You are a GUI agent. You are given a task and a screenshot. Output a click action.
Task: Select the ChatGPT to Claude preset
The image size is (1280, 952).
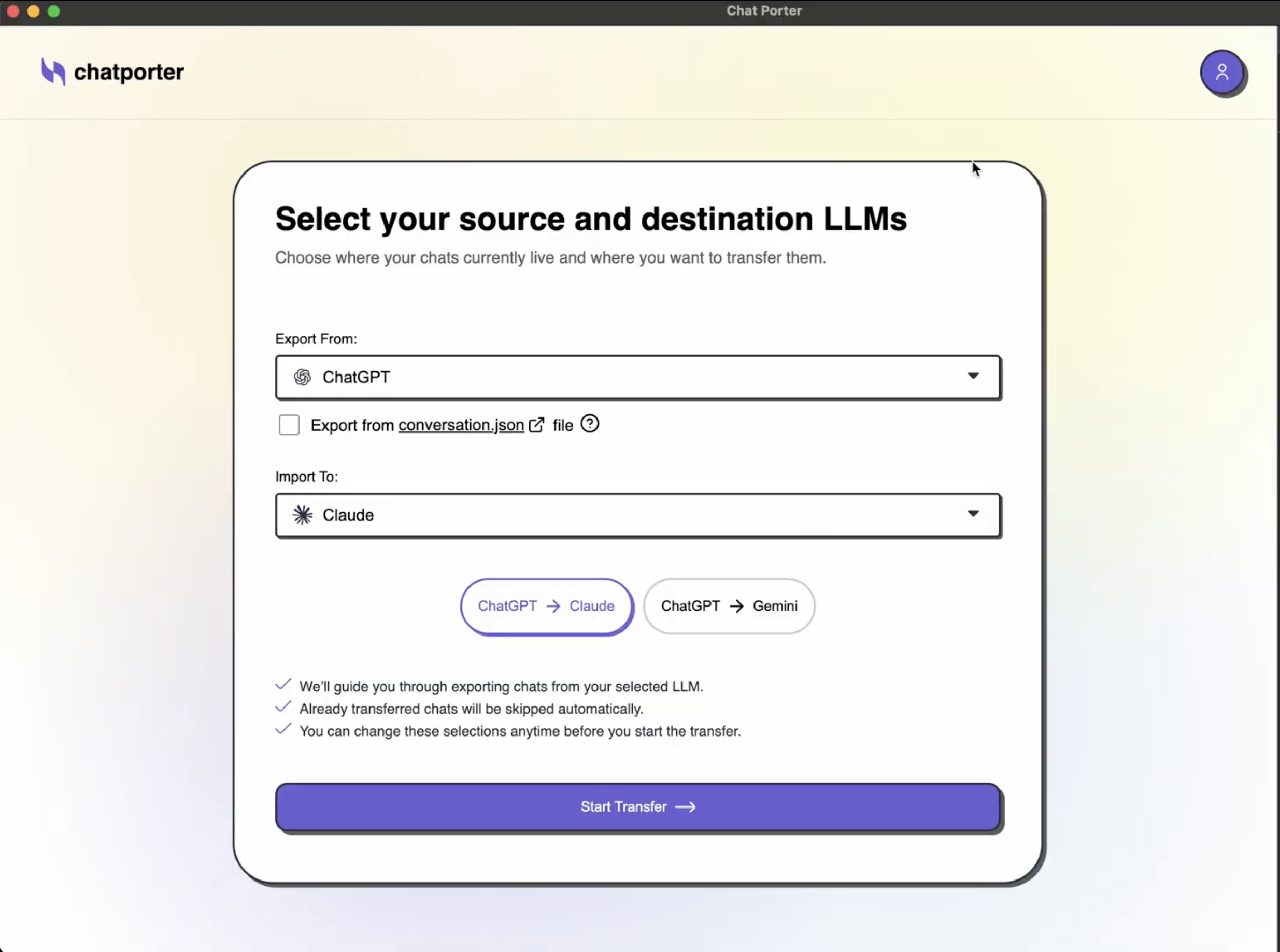(546, 605)
